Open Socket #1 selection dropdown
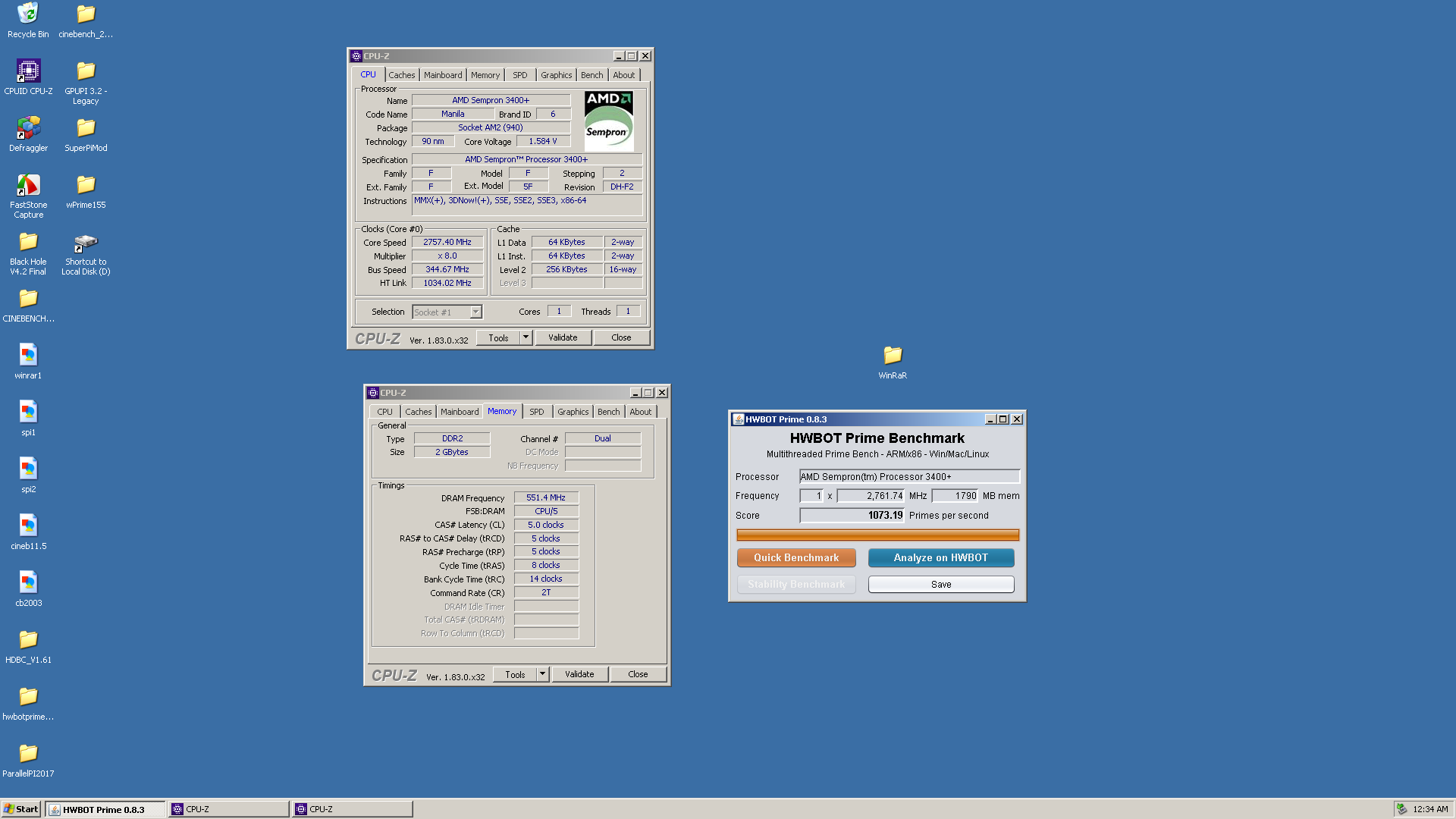Image resolution: width=1456 pixels, height=819 pixels. 447,312
